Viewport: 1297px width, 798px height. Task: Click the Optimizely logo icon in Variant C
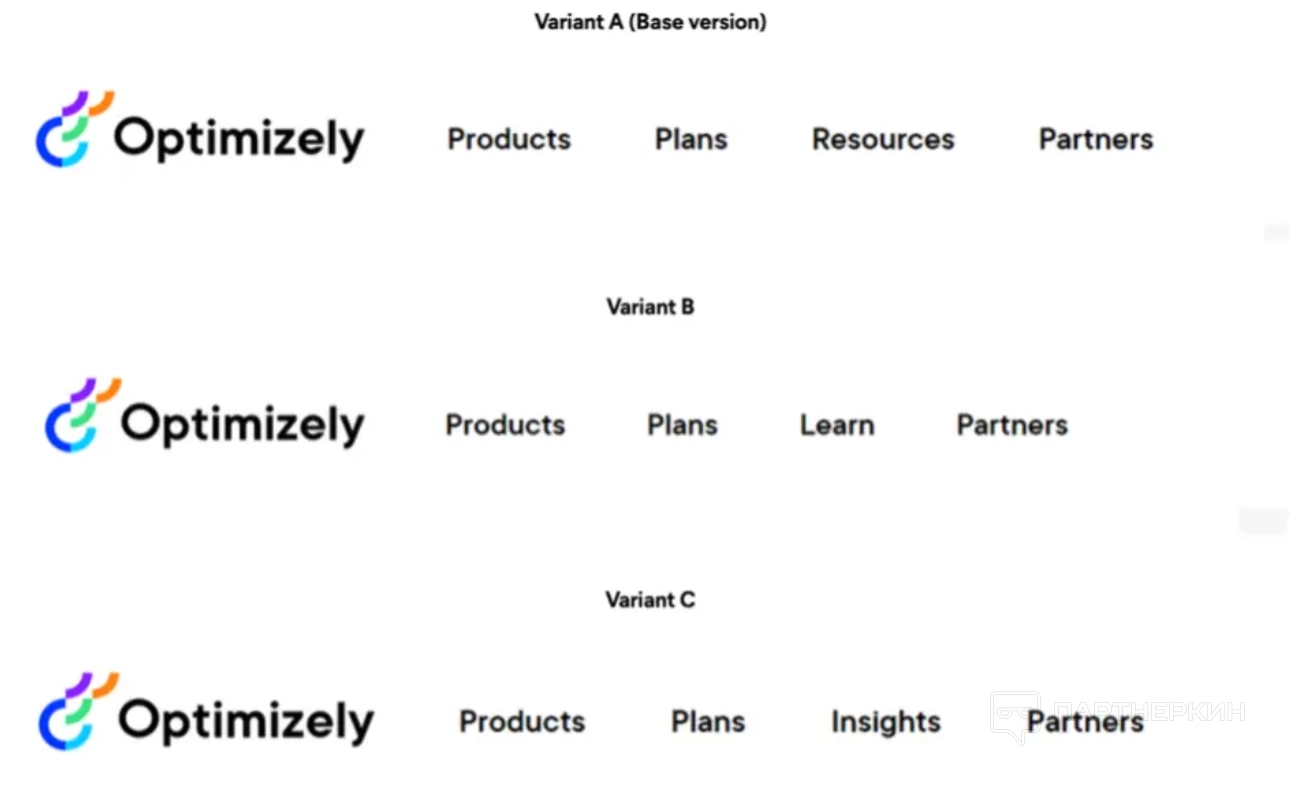pos(77,711)
